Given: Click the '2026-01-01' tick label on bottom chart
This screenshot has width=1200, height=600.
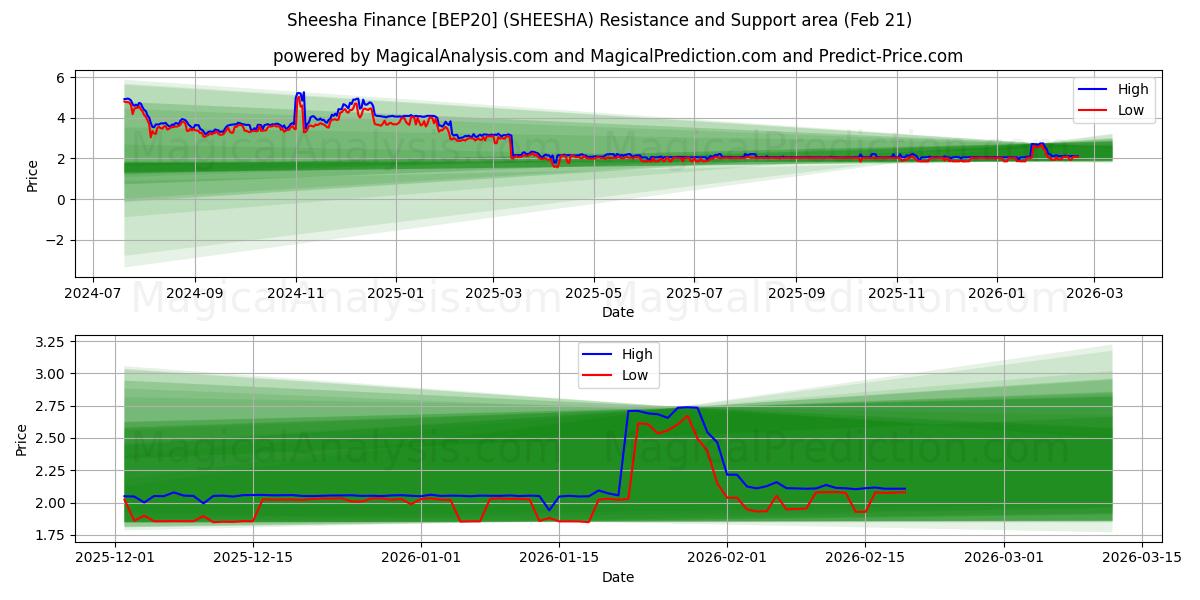Looking at the screenshot, I should 420,560.
